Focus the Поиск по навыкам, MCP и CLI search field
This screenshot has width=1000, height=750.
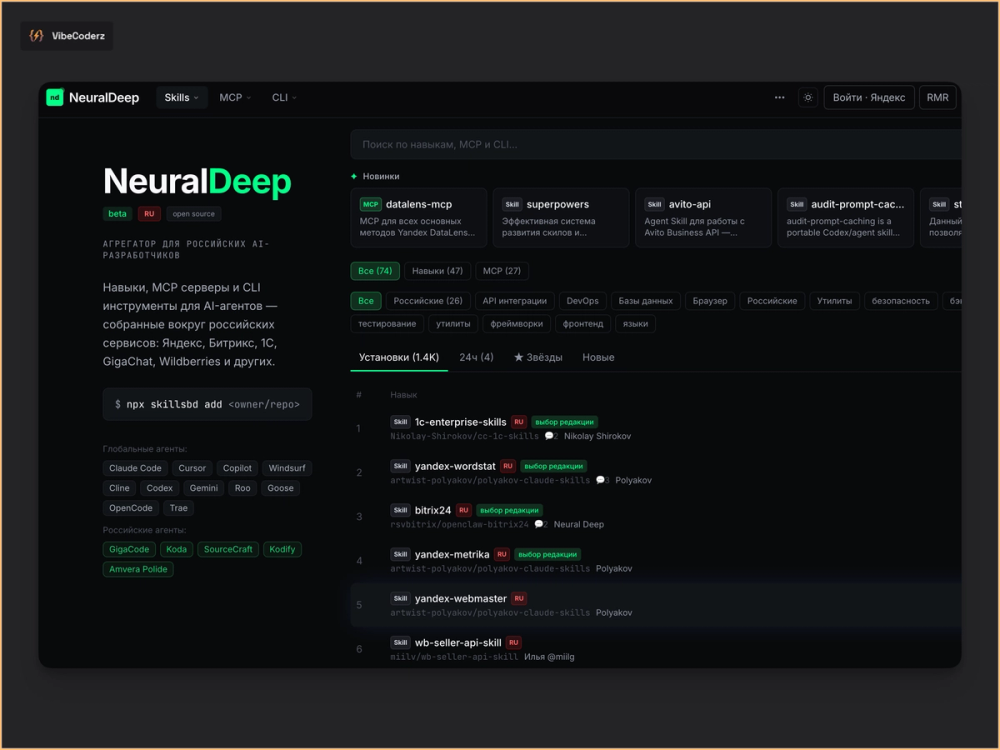pyautogui.click(x=656, y=145)
